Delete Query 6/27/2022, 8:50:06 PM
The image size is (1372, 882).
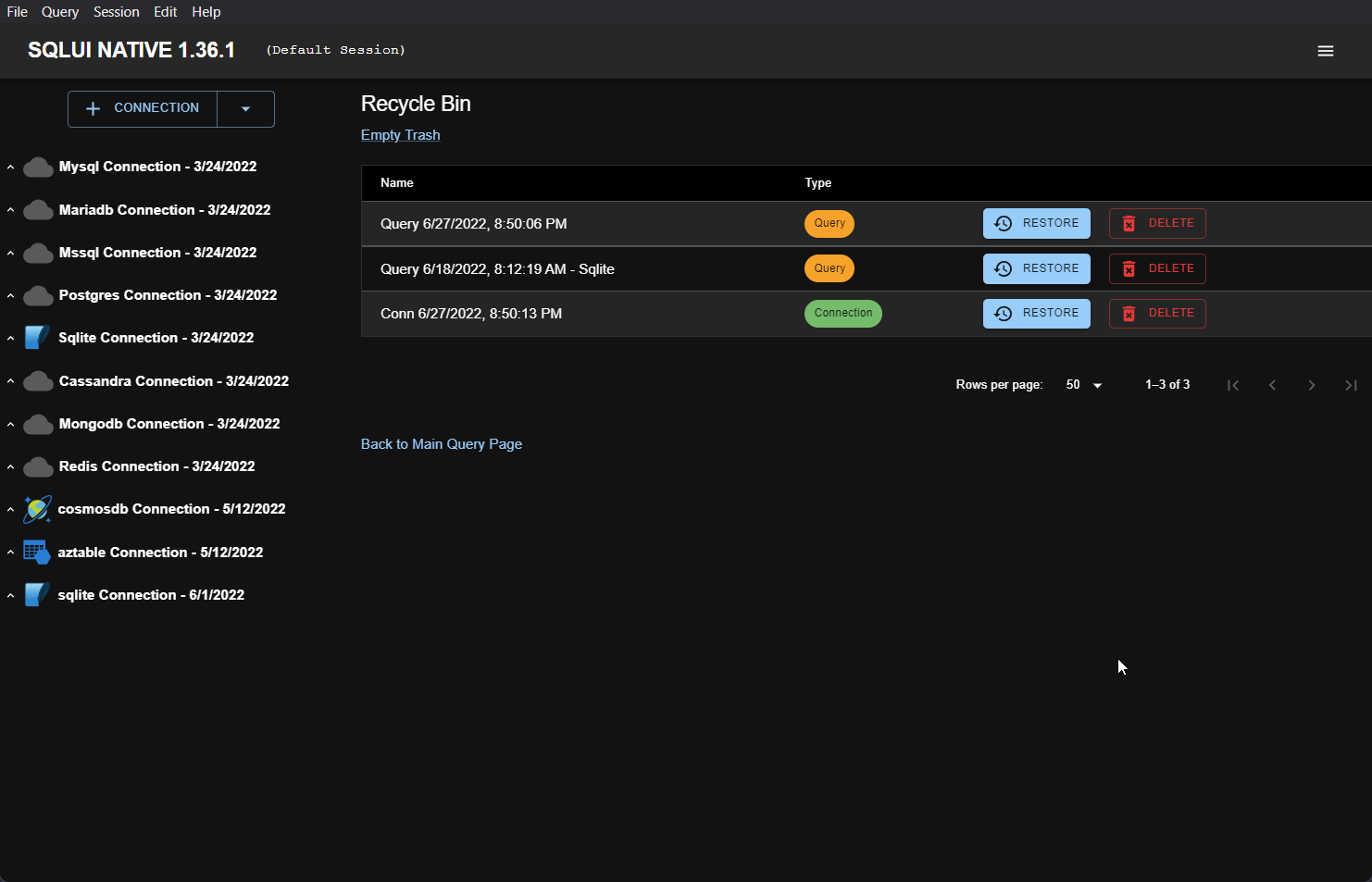(1157, 223)
